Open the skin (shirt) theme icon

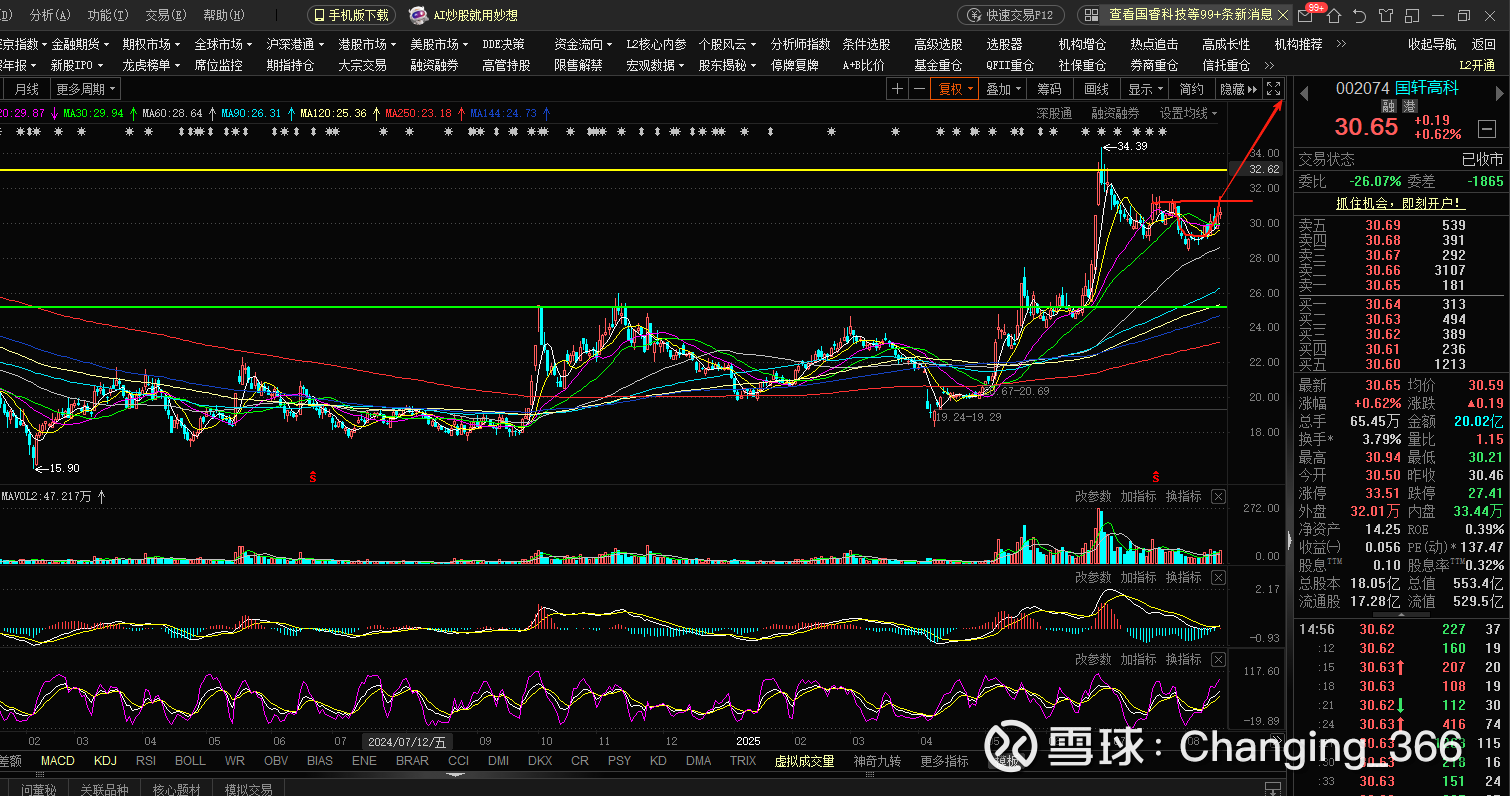coord(1385,15)
